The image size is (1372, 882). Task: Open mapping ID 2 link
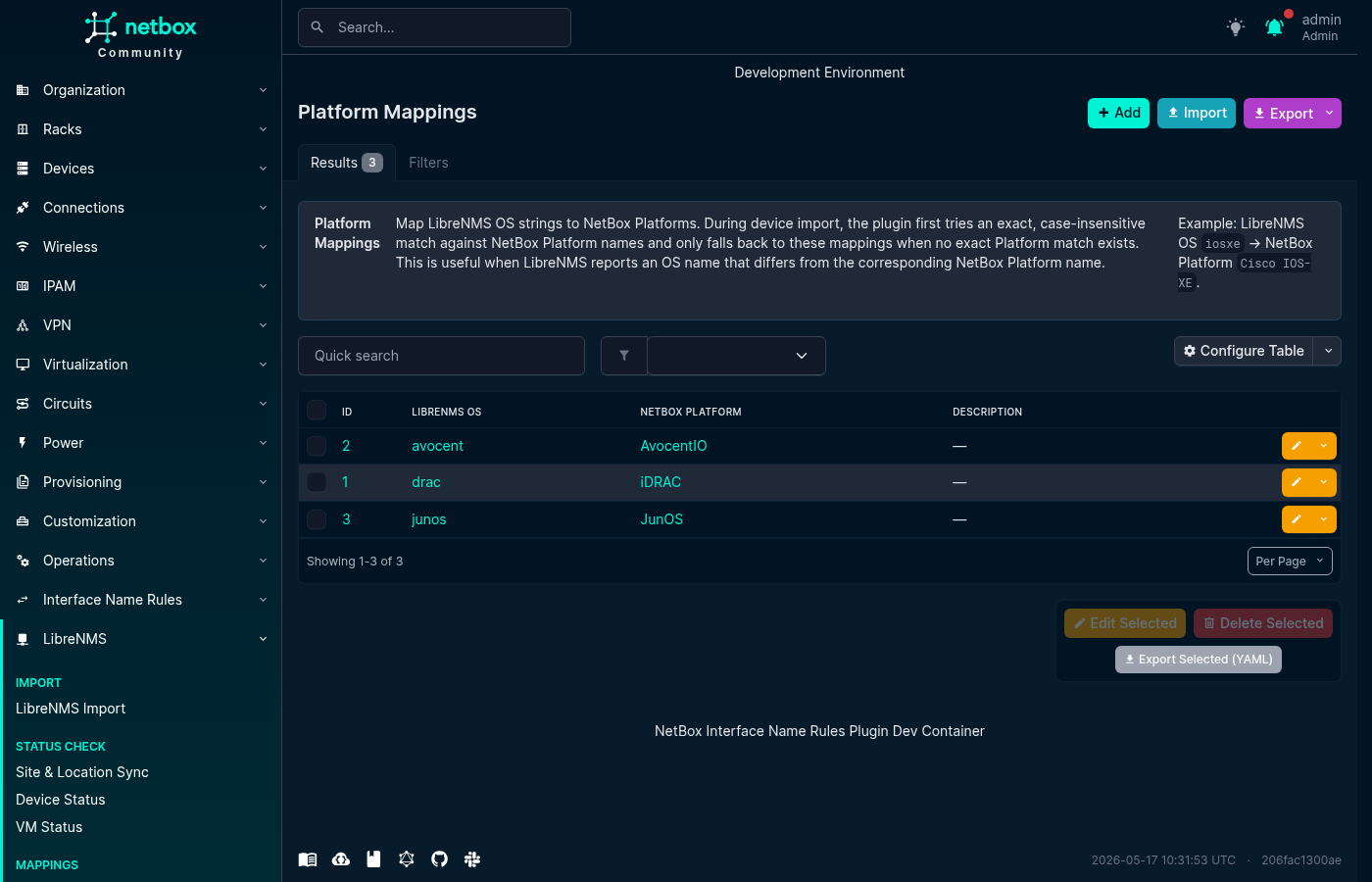pyautogui.click(x=346, y=446)
